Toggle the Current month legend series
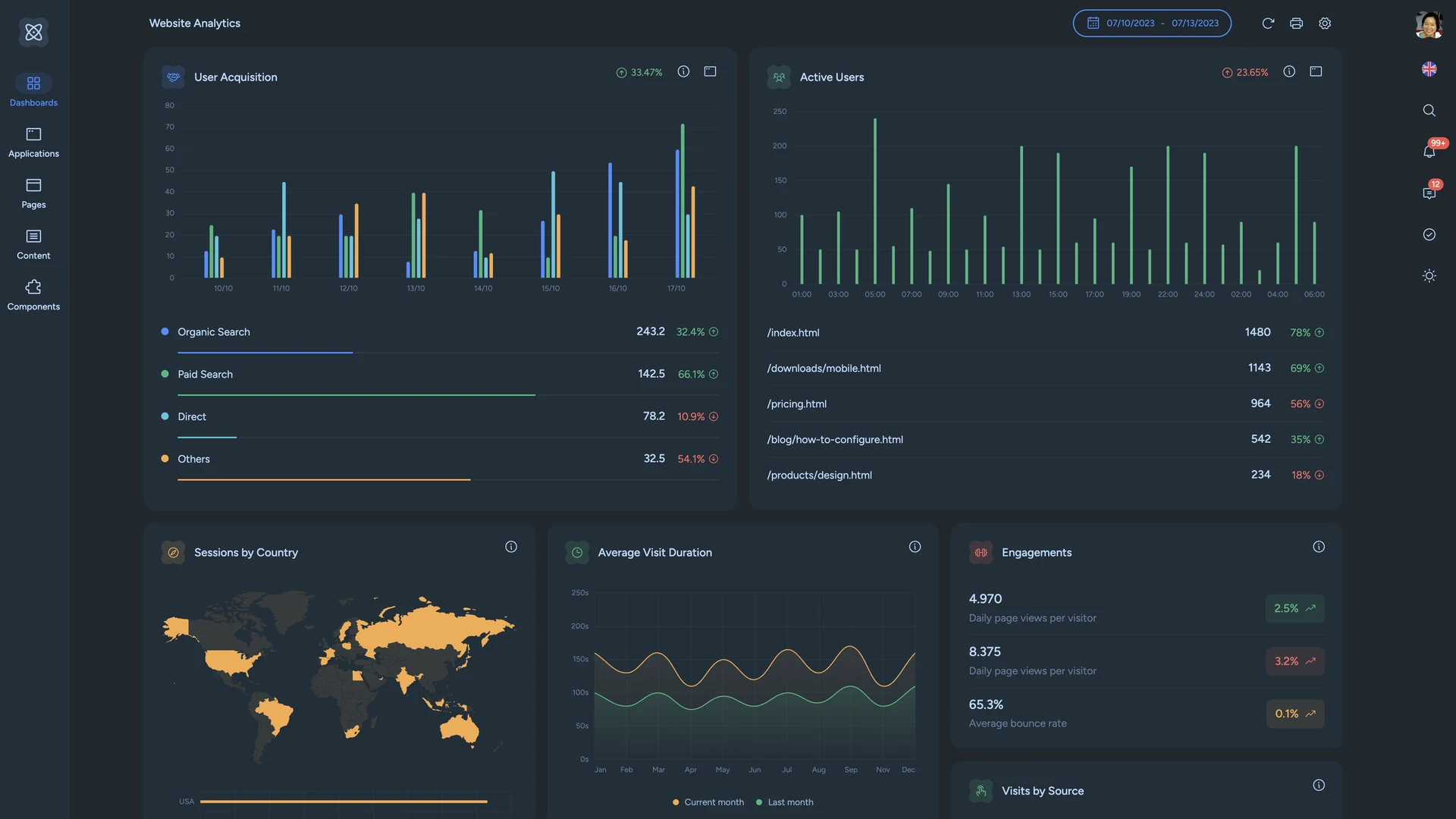This screenshot has height=819, width=1456. (x=708, y=802)
